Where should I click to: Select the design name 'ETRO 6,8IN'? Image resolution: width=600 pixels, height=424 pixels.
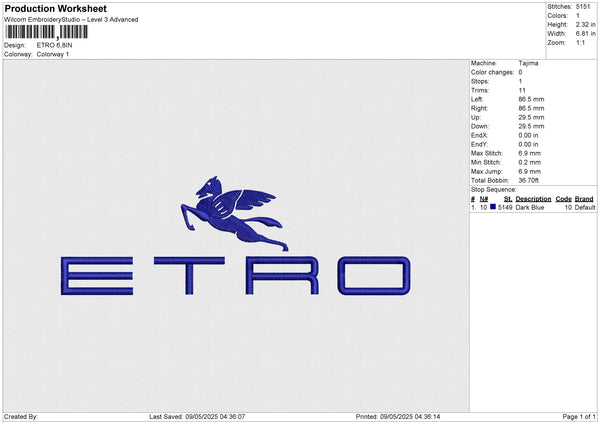click(x=54, y=45)
